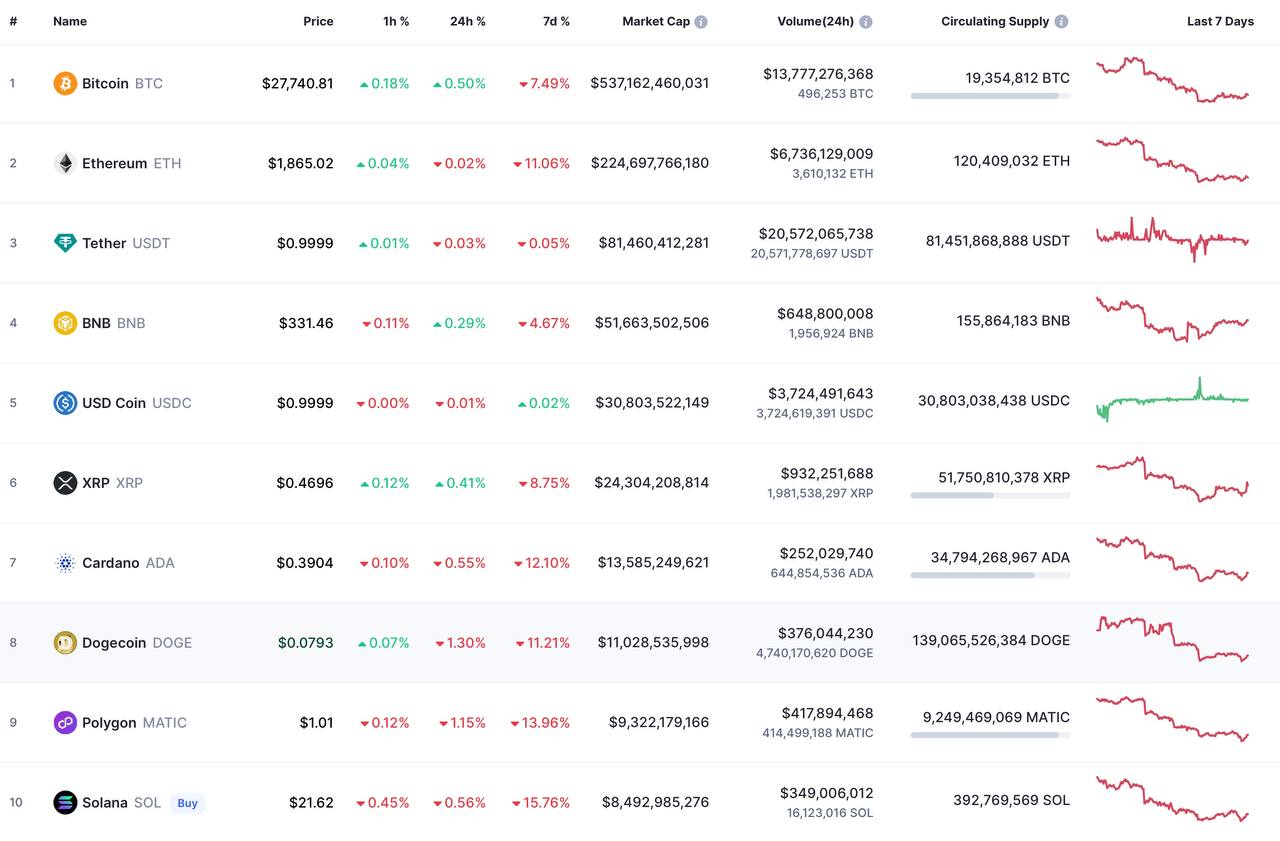Click the Bitcoin orange coin icon

click(65, 83)
